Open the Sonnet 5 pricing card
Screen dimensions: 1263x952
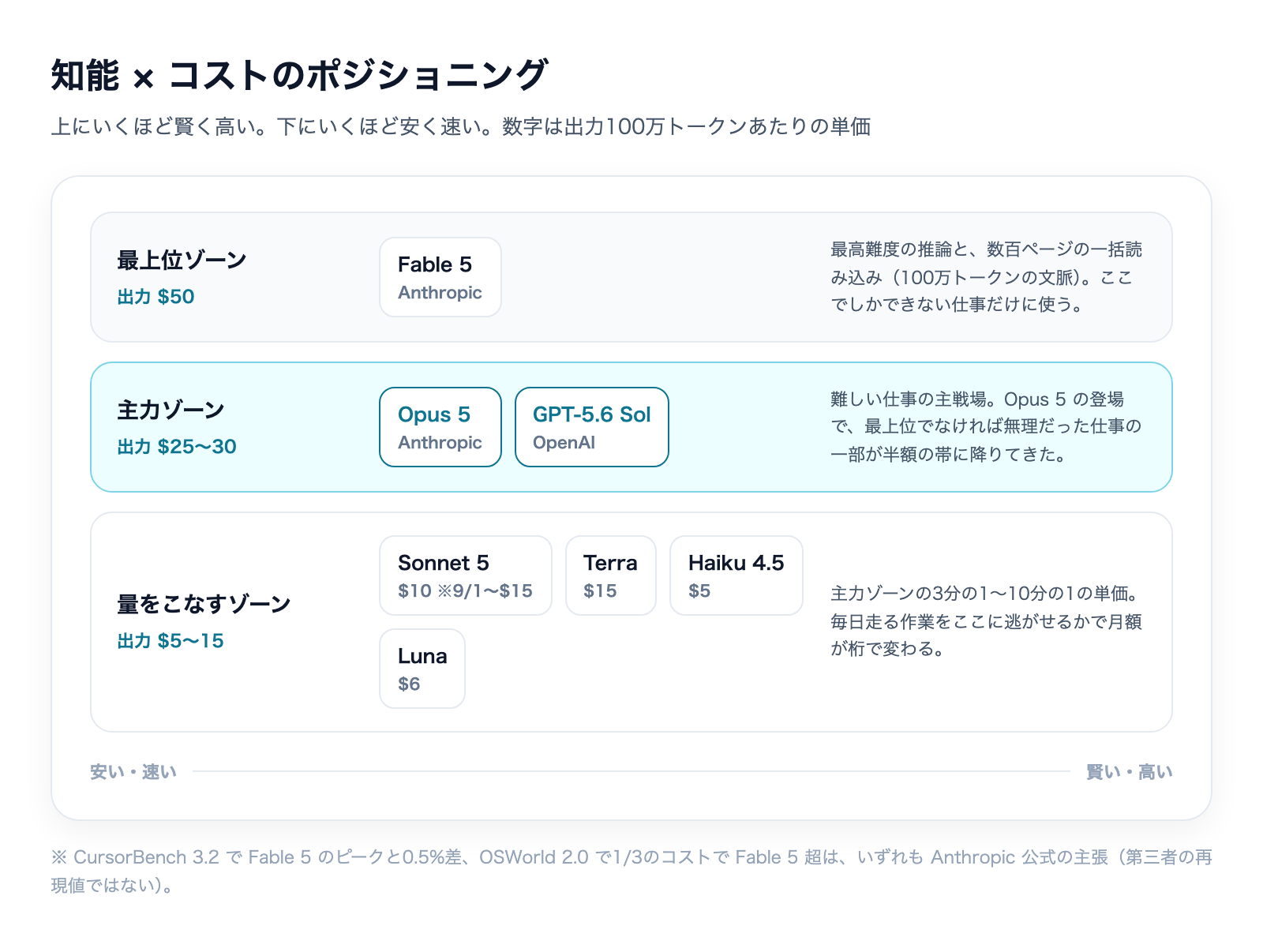[466, 575]
